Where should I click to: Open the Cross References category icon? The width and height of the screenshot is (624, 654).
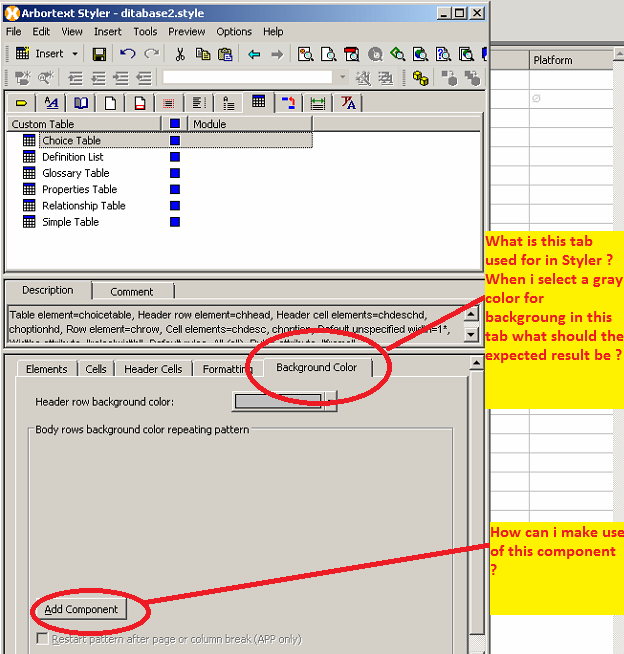tap(288, 103)
